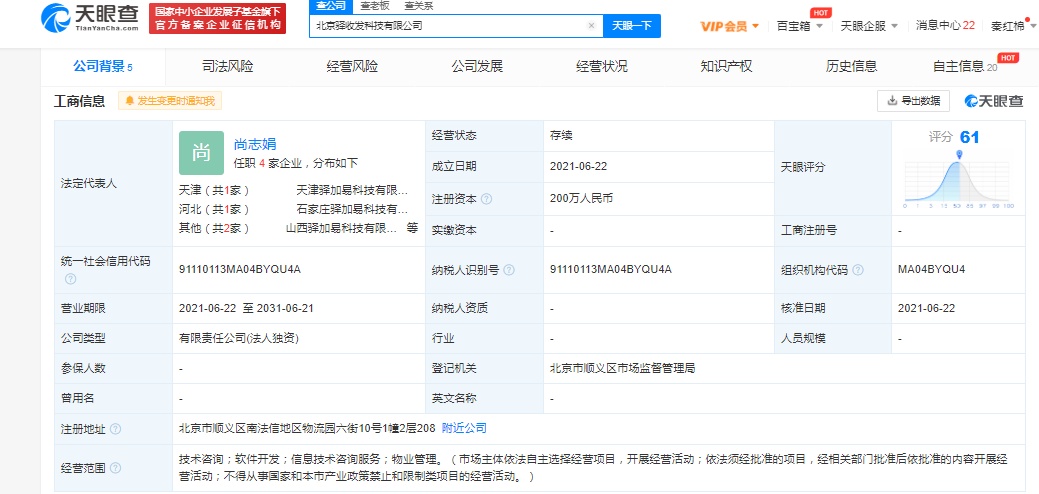
Task: Click the score value 61
Action: 969,137
